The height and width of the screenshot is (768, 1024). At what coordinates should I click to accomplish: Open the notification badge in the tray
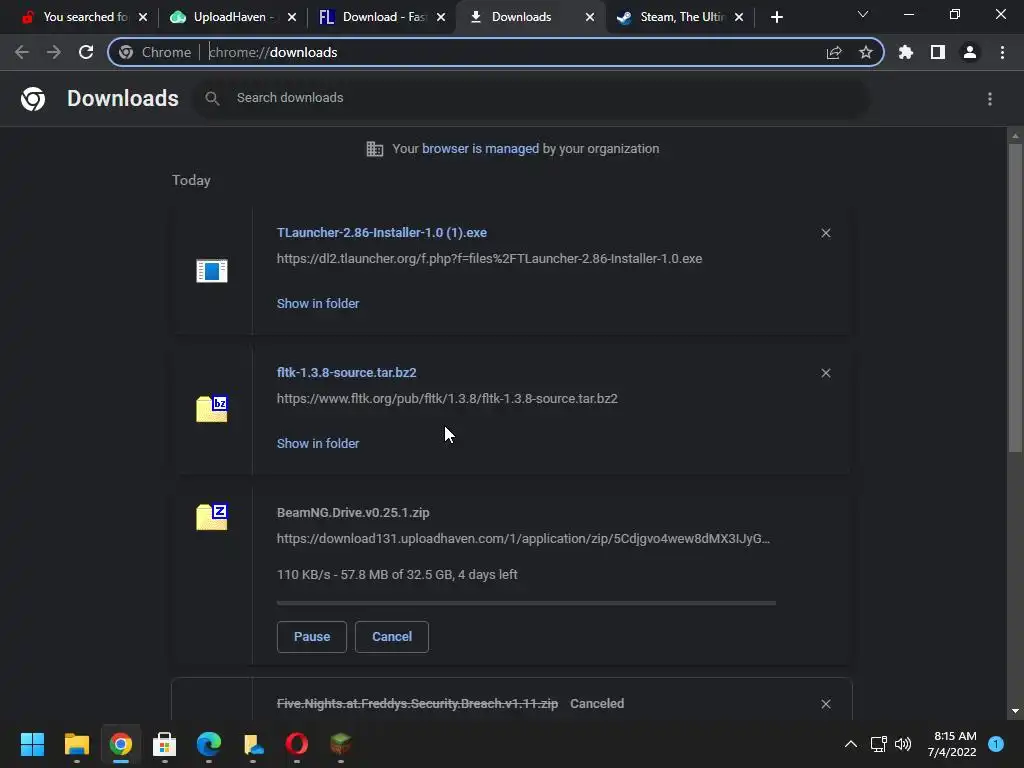tap(996, 744)
